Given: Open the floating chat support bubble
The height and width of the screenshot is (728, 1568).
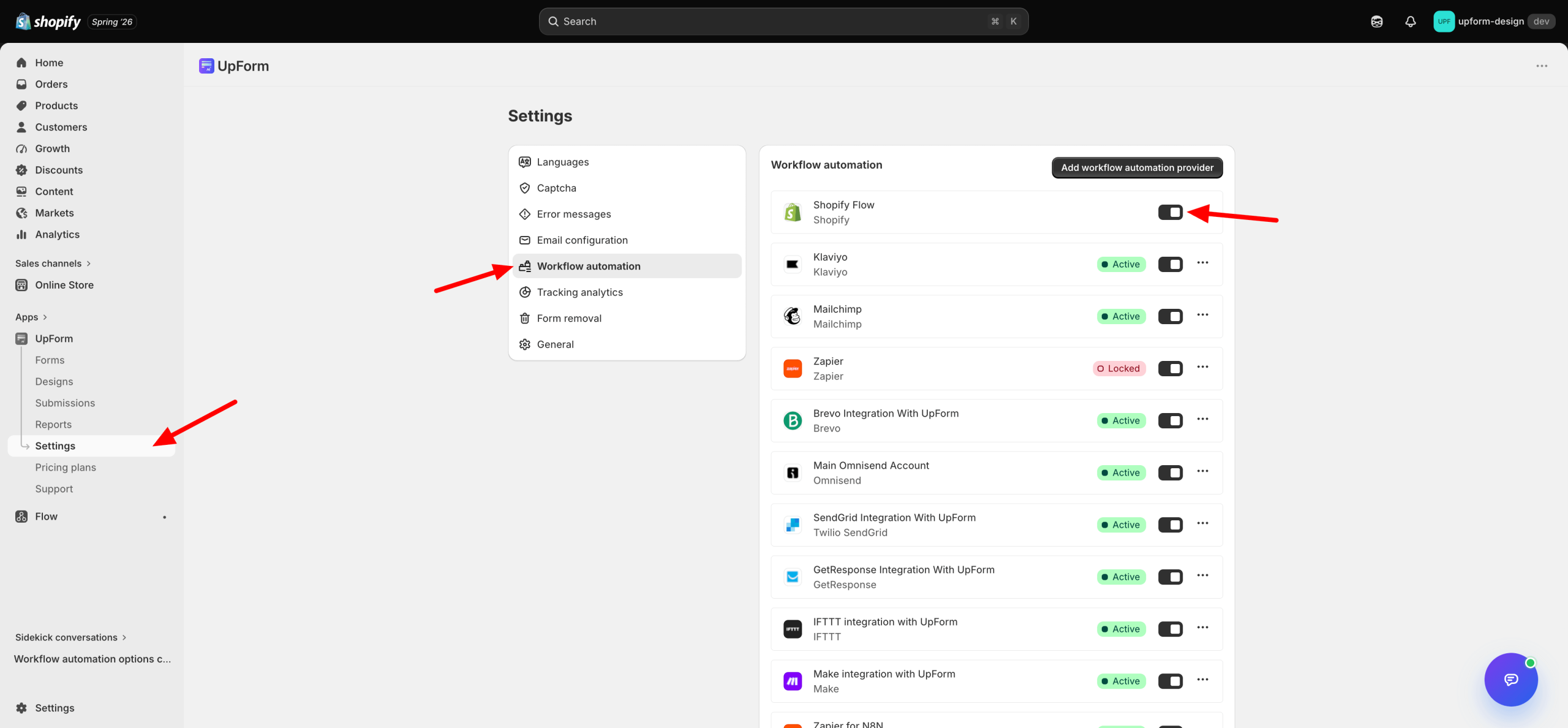Looking at the screenshot, I should 1511,680.
